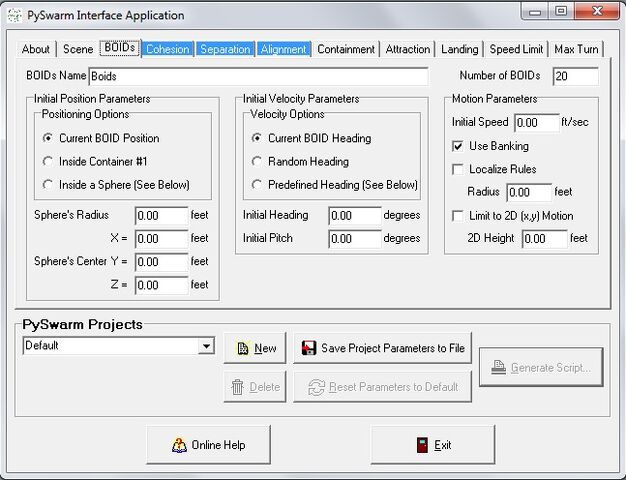Click the disabled Delete project button
This screenshot has width=626, height=480.
[255, 387]
